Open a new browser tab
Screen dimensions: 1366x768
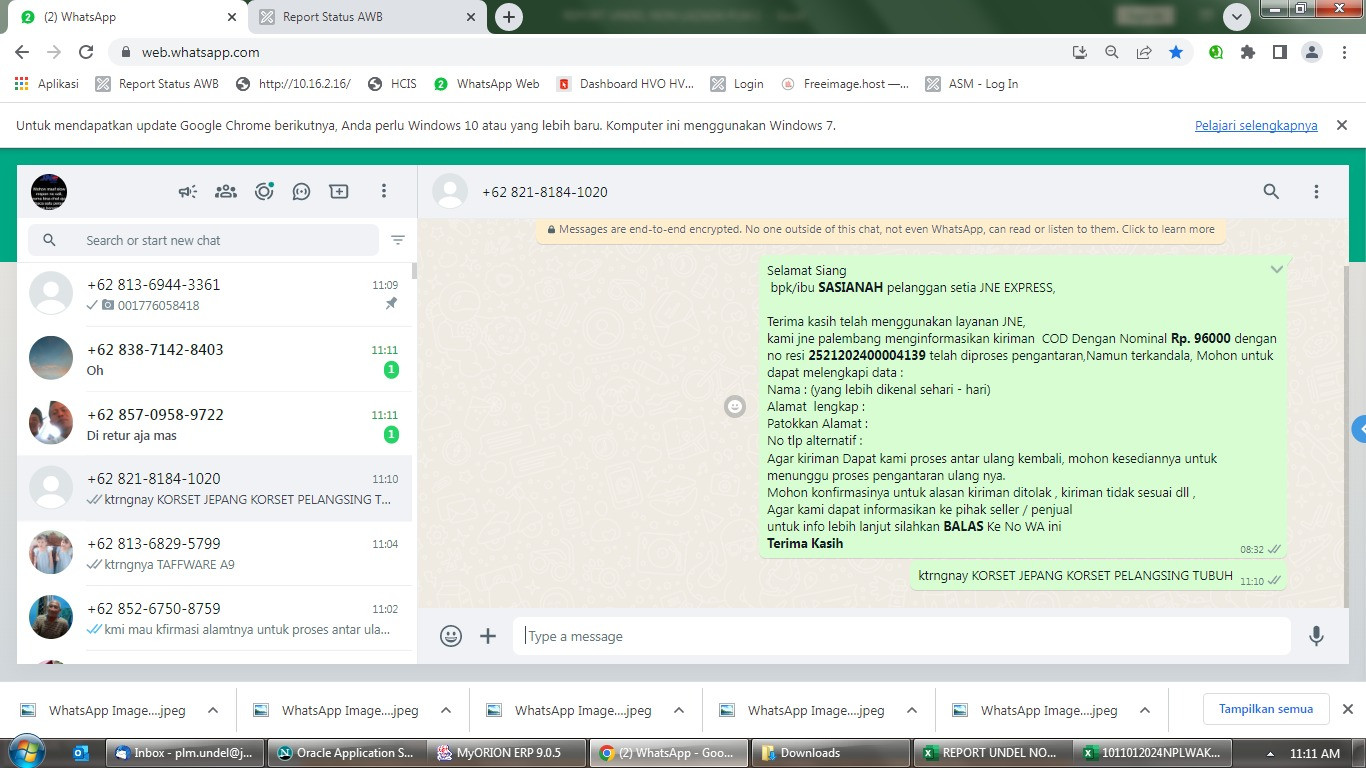click(509, 17)
